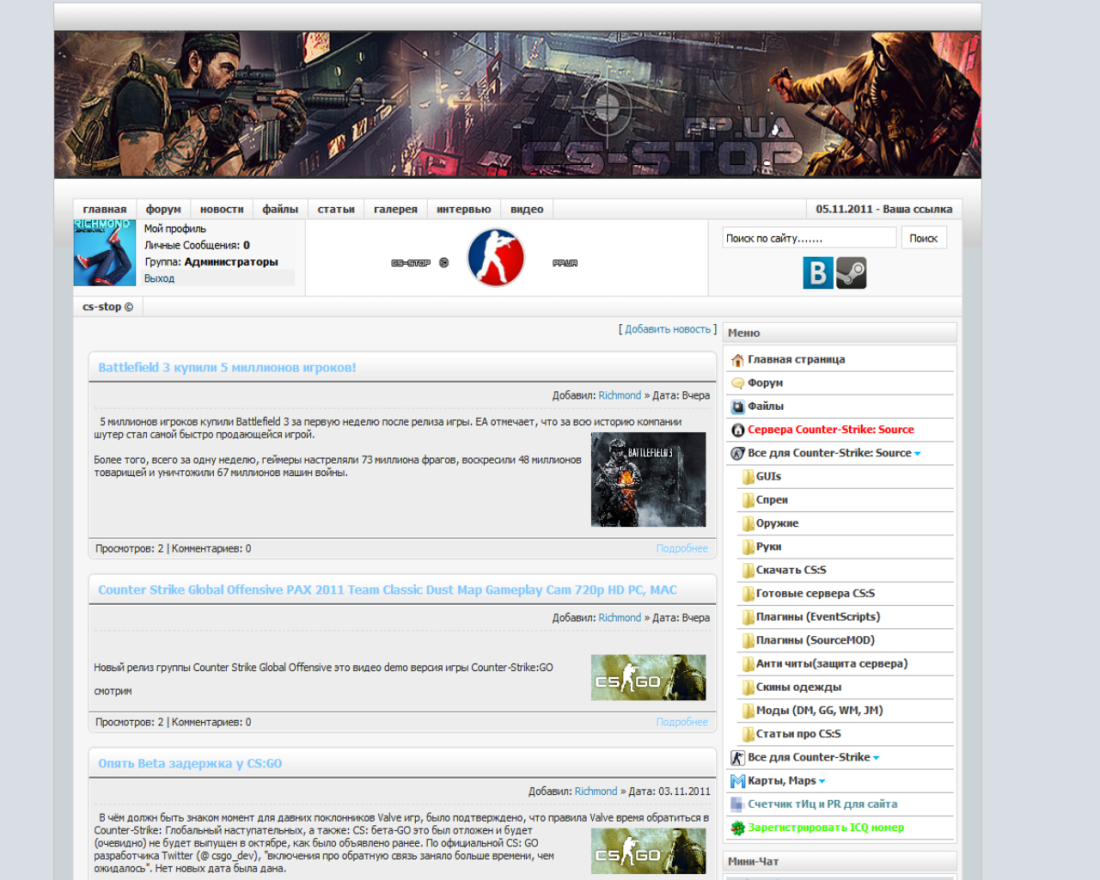Collapse the Все для Counter-Strike: Source arrow
Viewport: 1100px width, 880px height.
[x=918, y=454]
